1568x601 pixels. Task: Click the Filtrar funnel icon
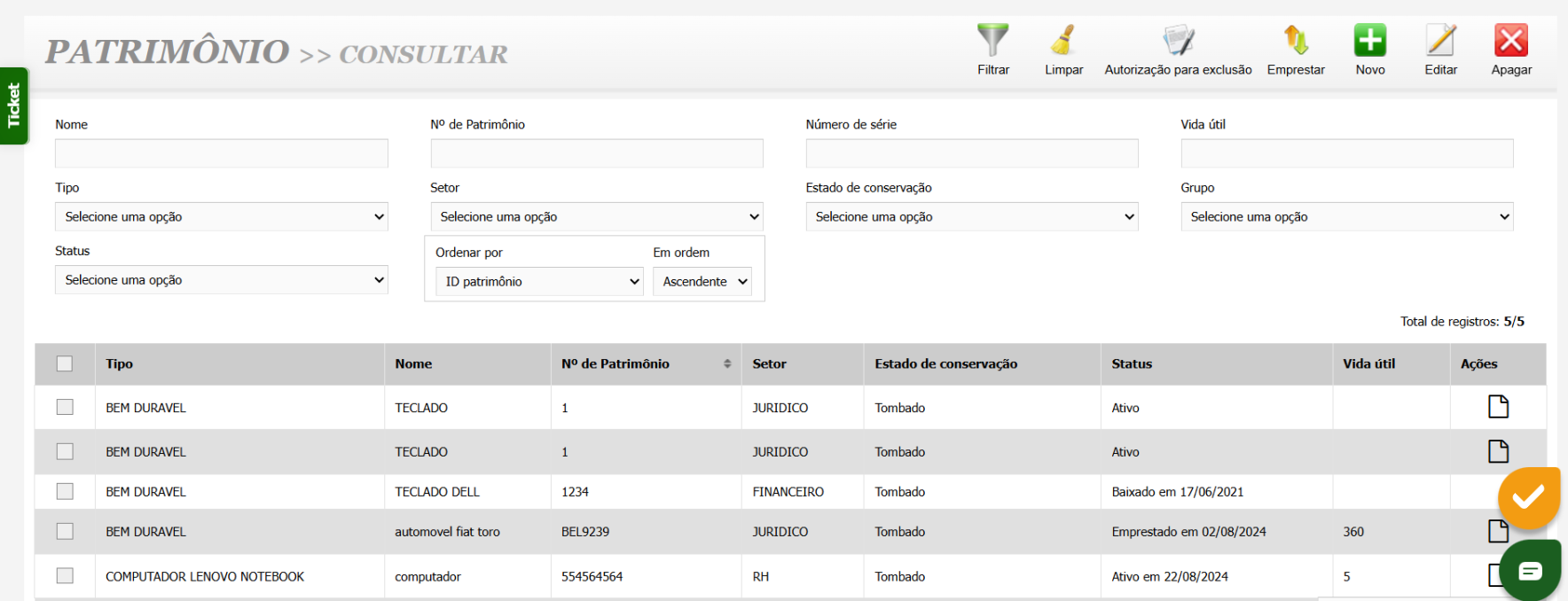(x=992, y=41)
